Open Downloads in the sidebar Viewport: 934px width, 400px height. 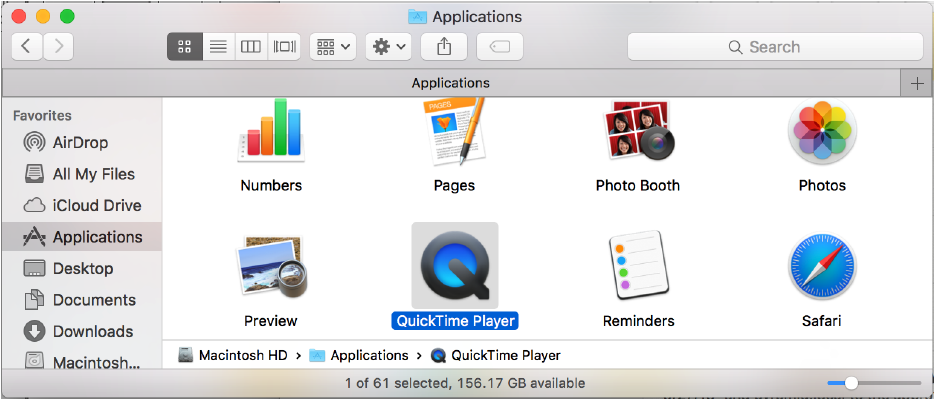pos(81,332)
